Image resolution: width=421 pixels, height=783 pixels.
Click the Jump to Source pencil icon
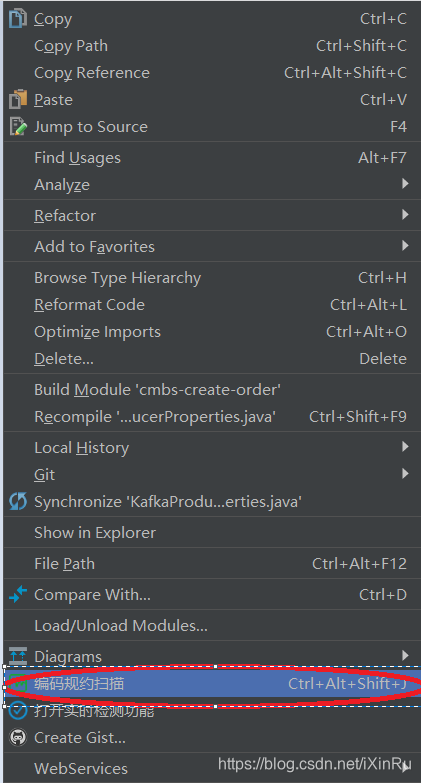[x=18, y=126]
